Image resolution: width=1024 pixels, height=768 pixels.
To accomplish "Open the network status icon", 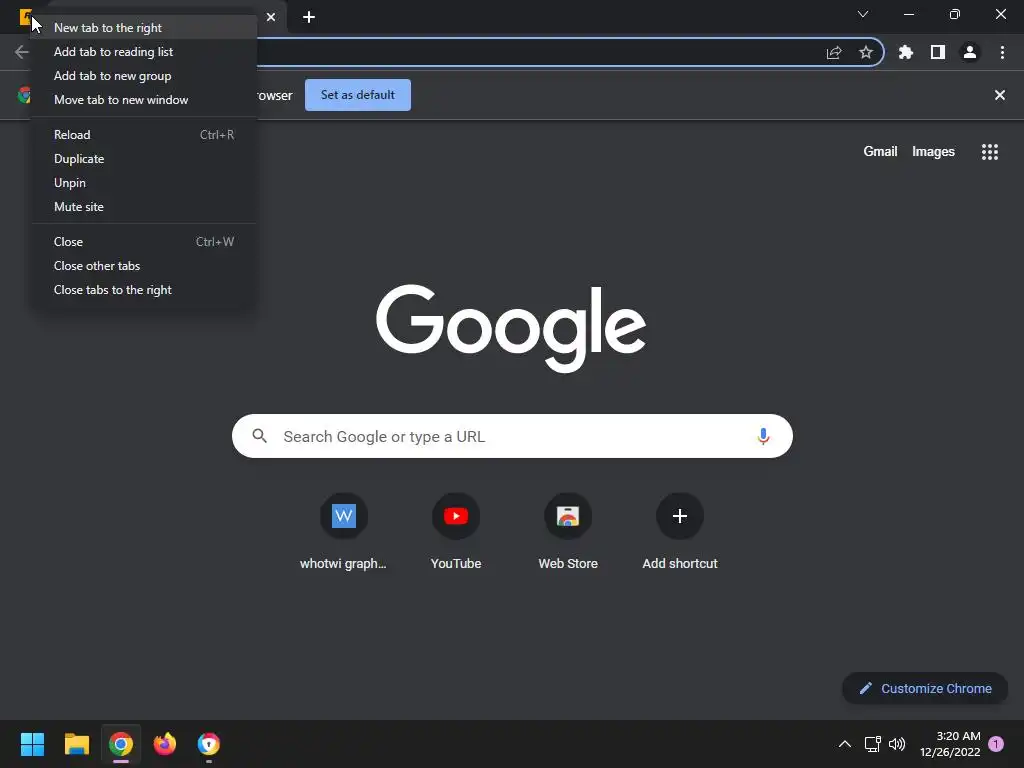I will (x=872, y=744).
